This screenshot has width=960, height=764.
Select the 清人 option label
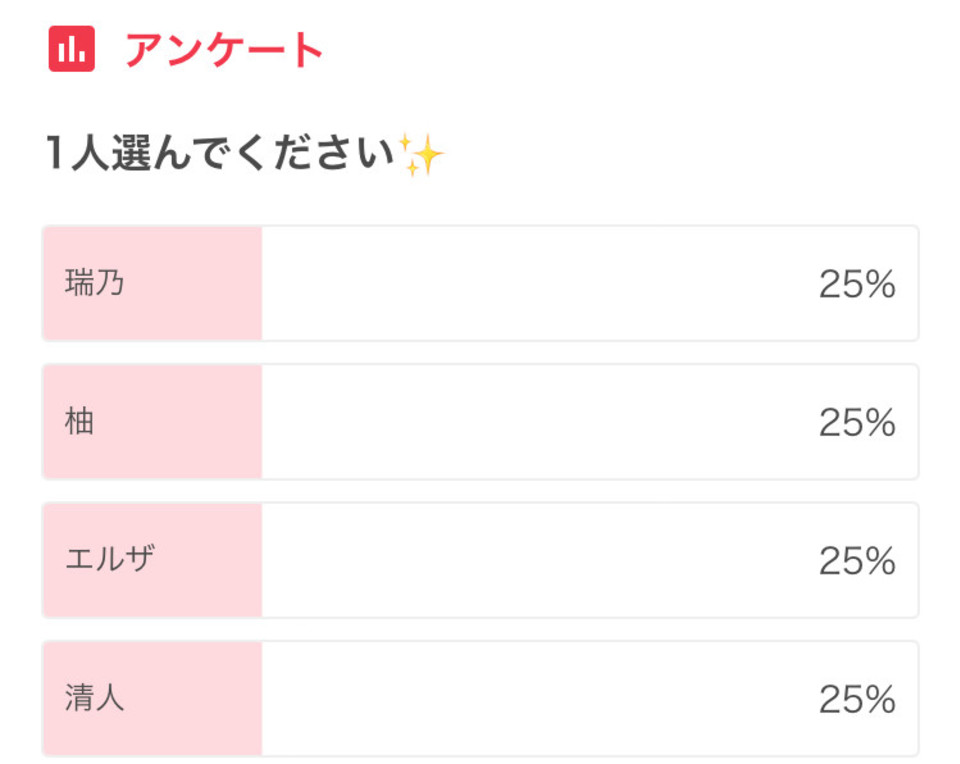click(x=95, y=698)
